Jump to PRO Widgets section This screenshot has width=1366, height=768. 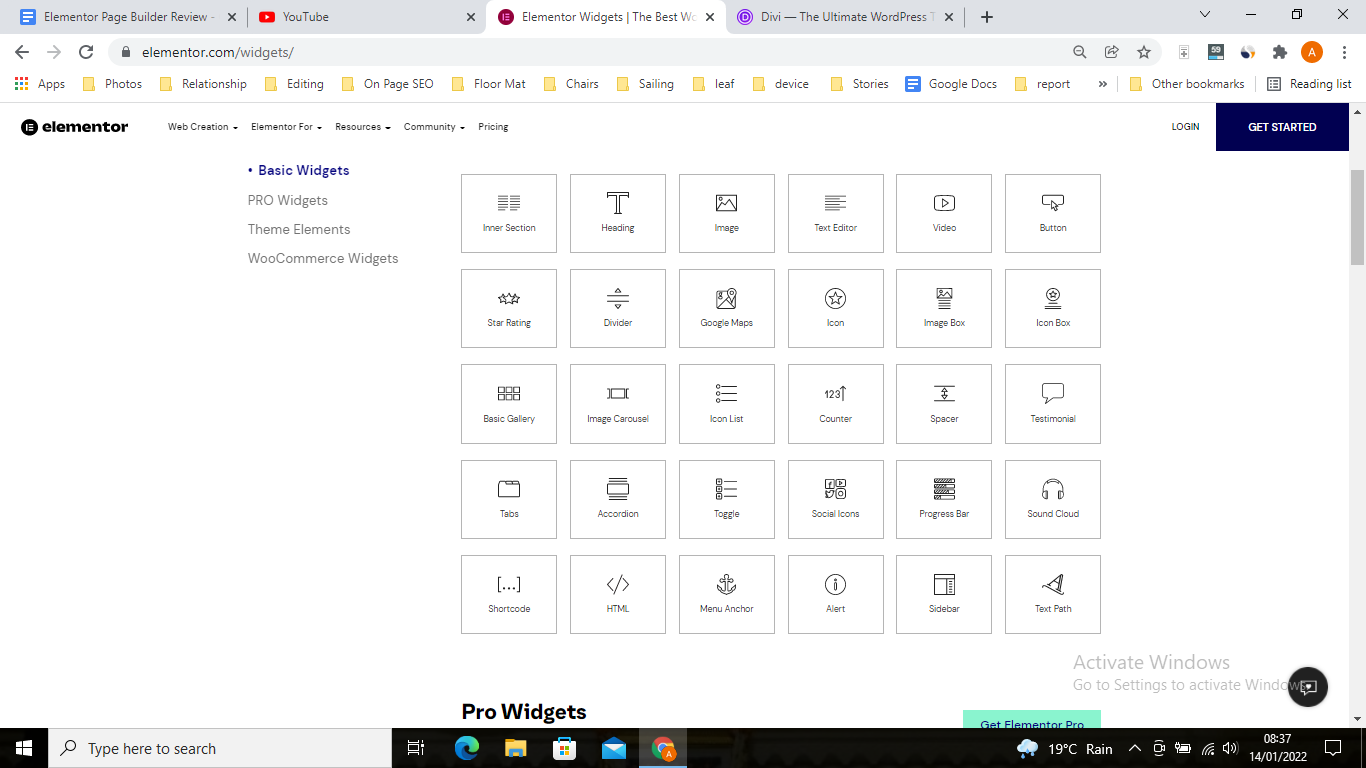[288, 200]
